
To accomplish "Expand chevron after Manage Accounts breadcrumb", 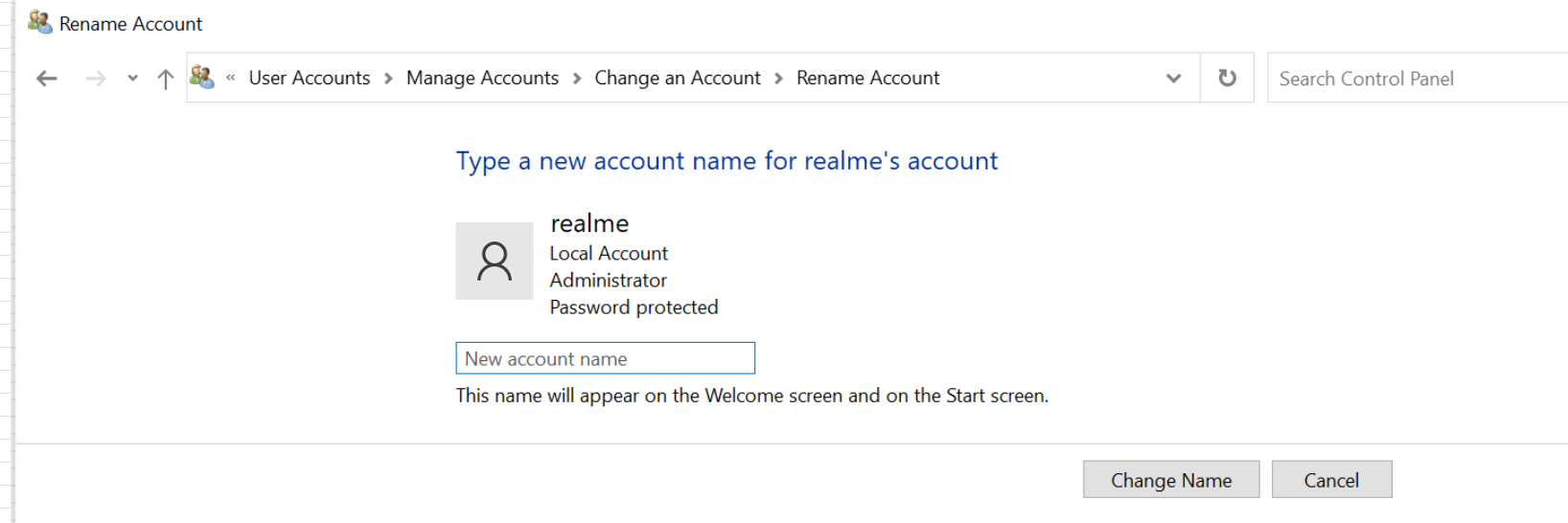I will click(577, 79).
